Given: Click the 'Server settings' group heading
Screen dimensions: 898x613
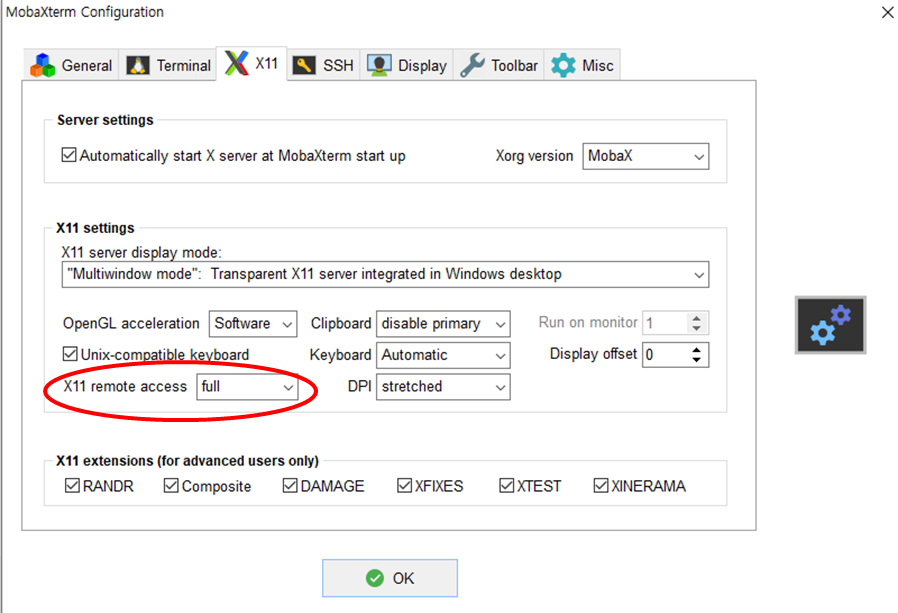Looking at the screenshot, I should 105,120.
